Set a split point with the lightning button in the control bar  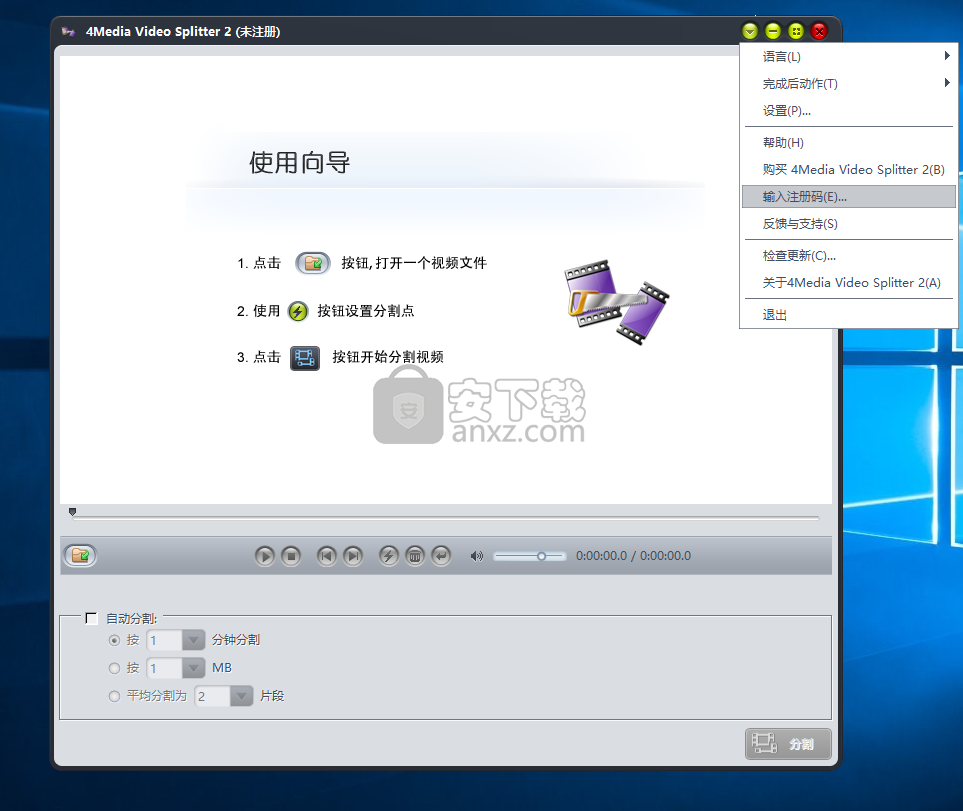(x=388, y=556)
